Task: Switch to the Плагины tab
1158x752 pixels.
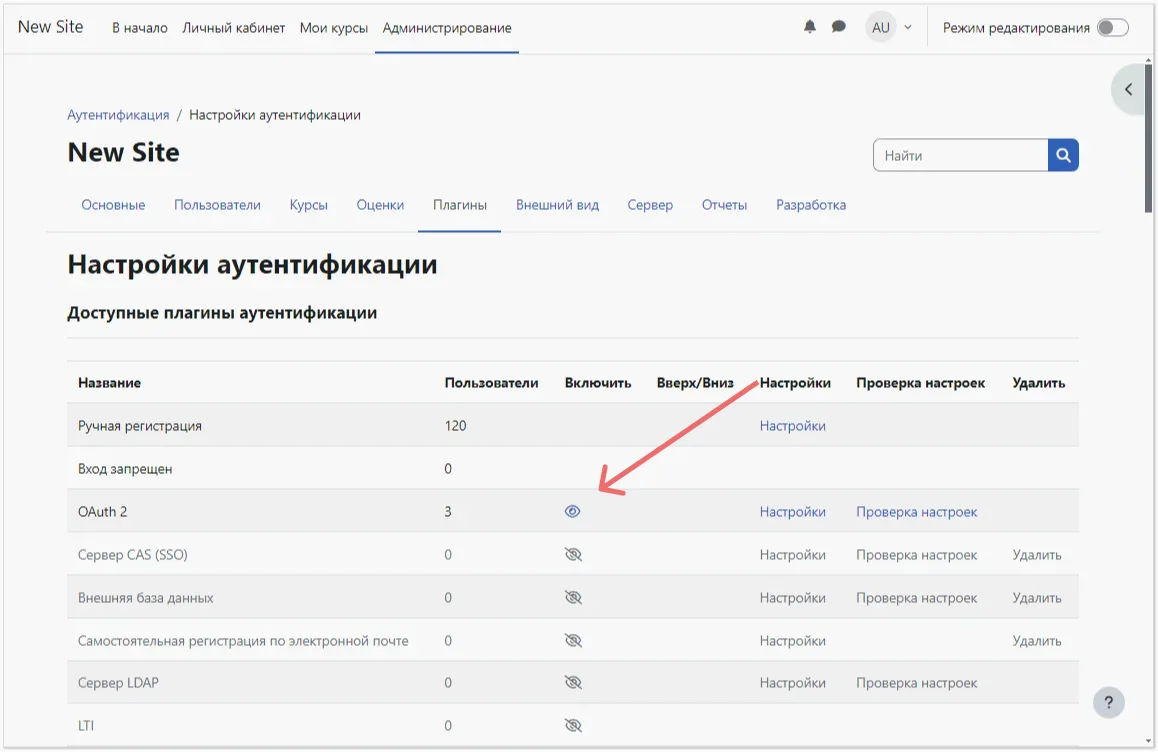Action: (x=459, y=204)
